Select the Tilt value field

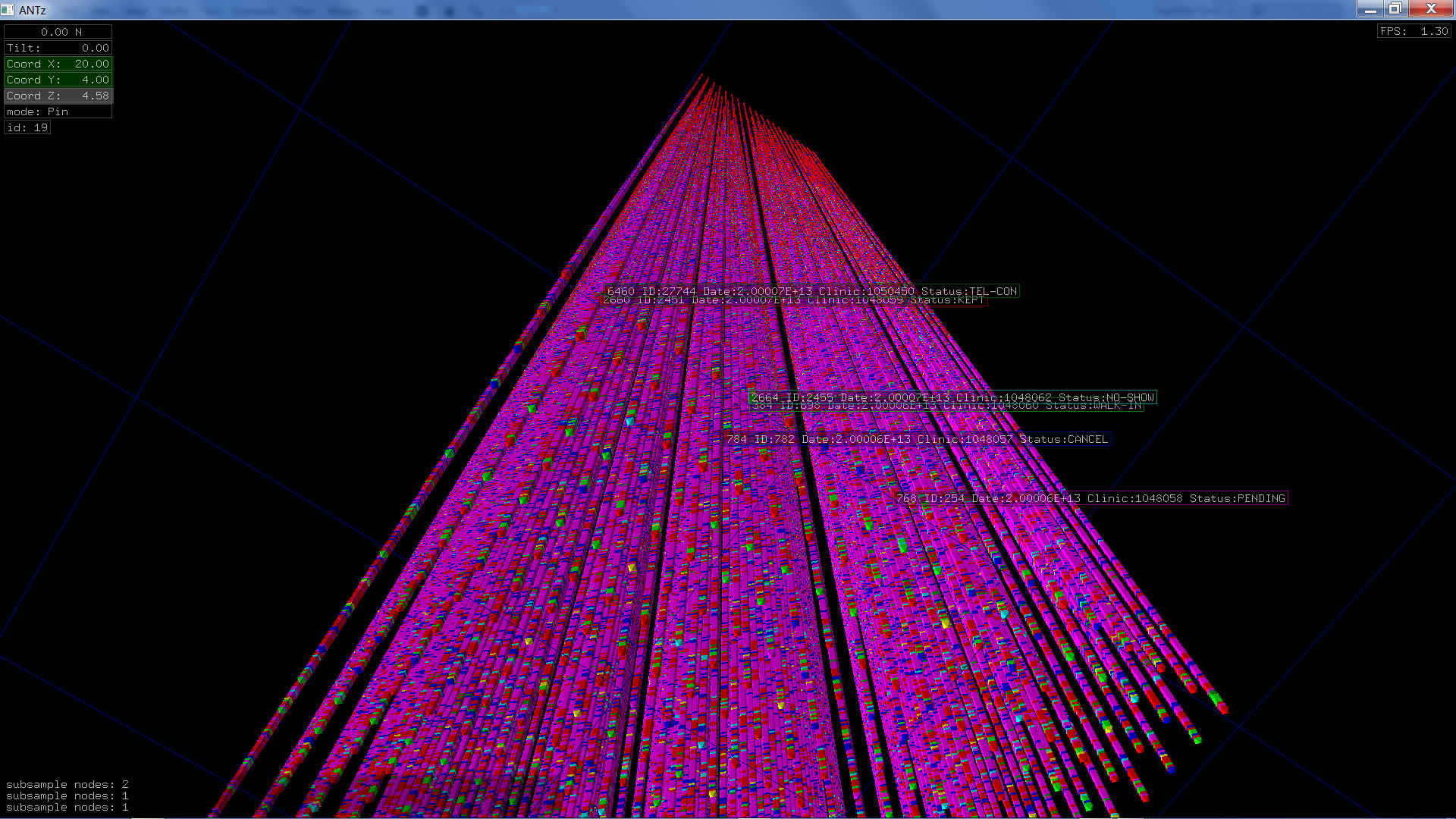click(58, 48)
